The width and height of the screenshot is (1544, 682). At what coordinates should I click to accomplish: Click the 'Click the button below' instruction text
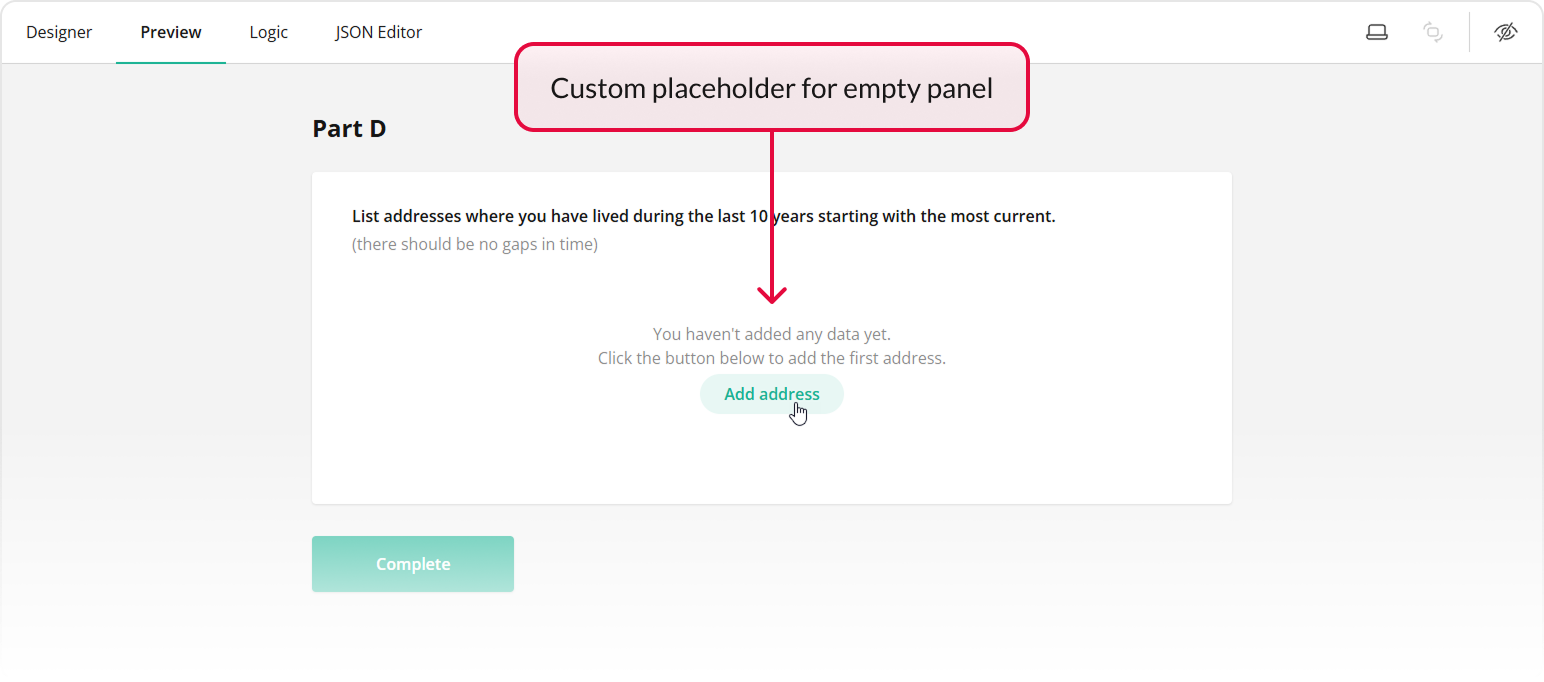(771, 357)
